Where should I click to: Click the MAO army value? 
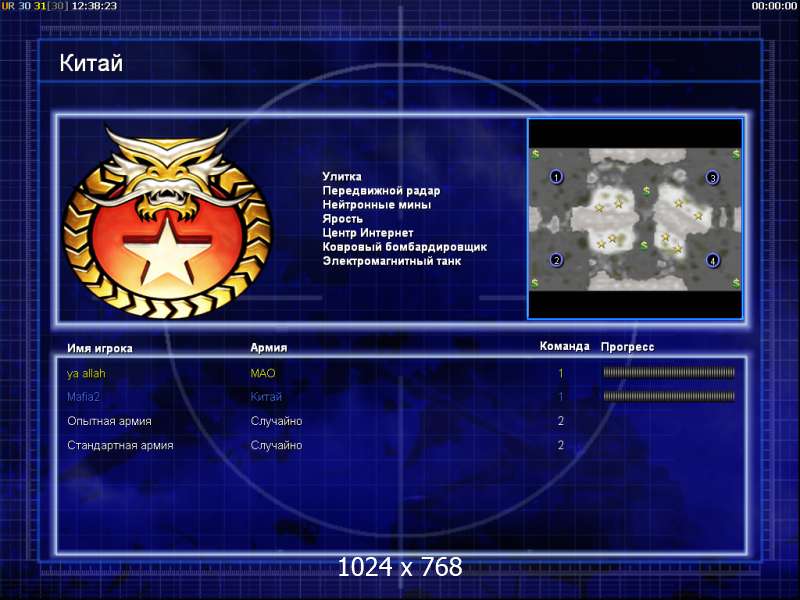263,373
